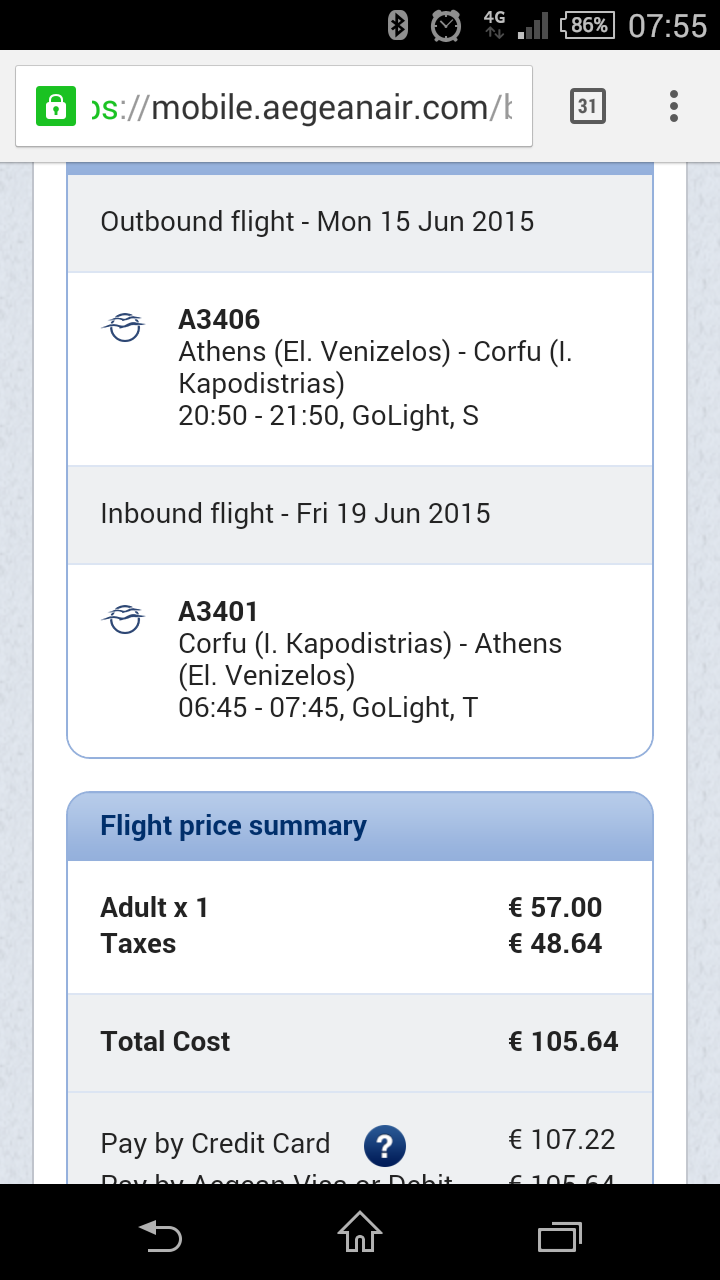Tap the Total Cost € 105.64 row

tap(360, 1042)
